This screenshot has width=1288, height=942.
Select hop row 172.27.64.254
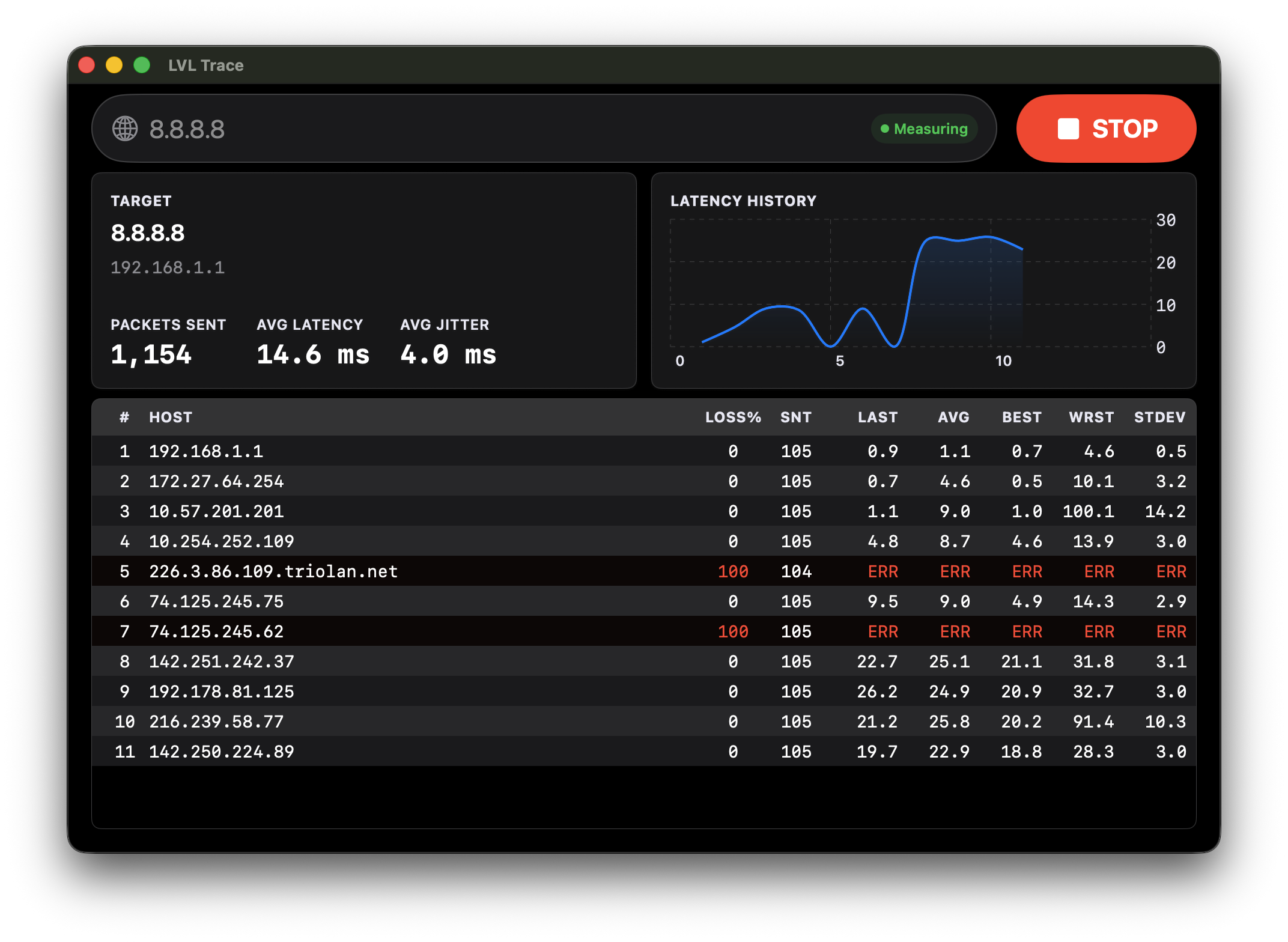coord(643,481)
